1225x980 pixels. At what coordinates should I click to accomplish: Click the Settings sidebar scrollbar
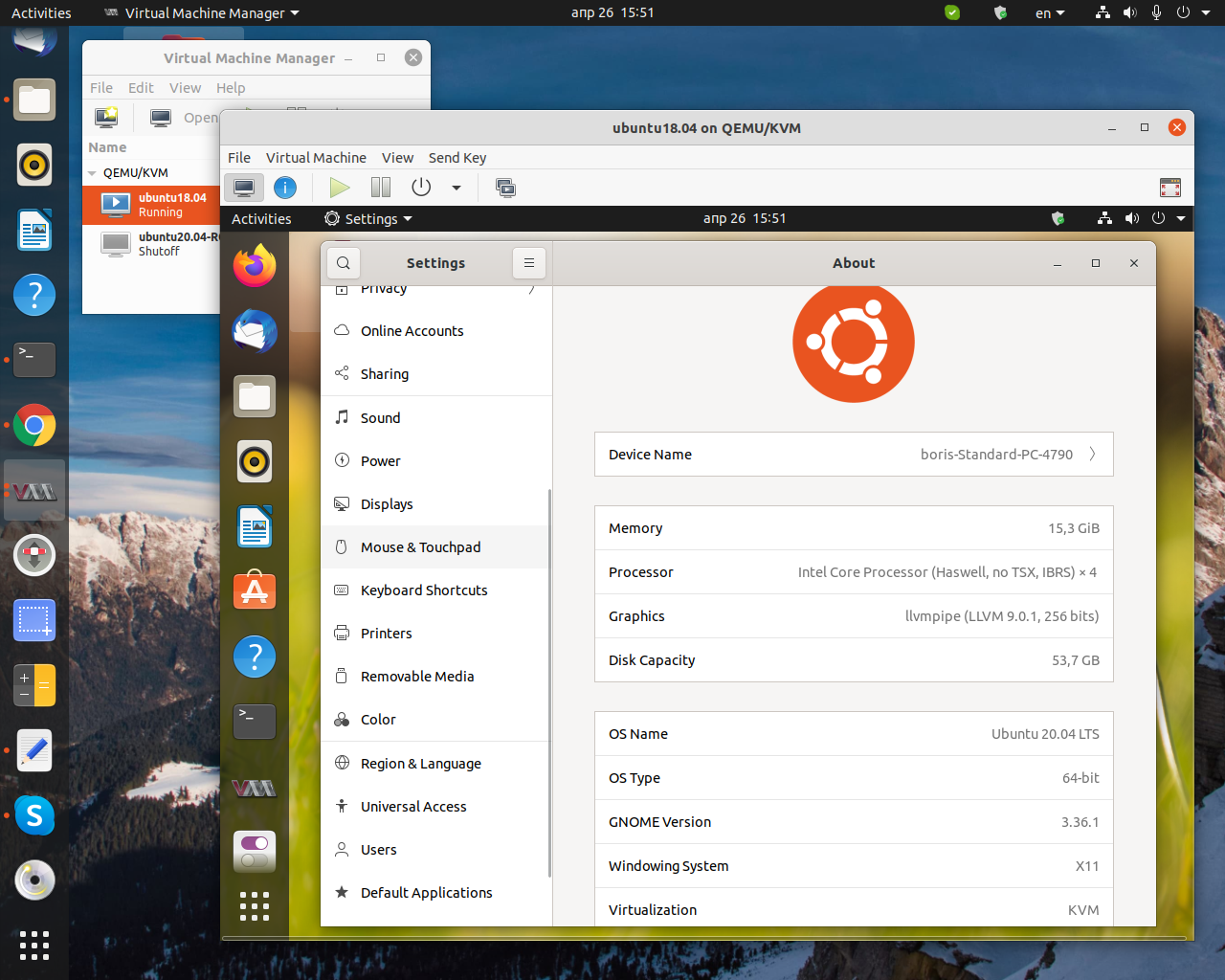548,670
